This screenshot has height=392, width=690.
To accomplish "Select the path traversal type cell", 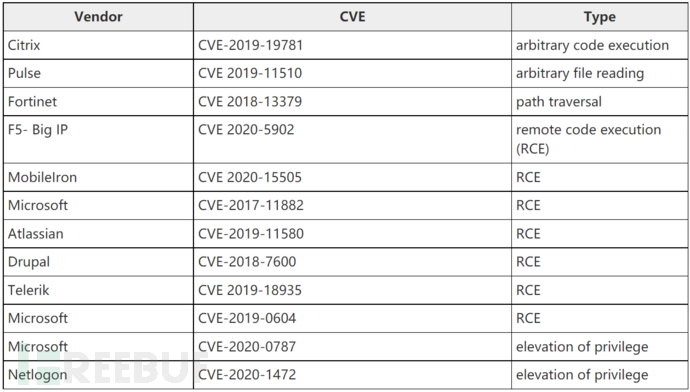I will pyautogui.click(x=599, y=102).
